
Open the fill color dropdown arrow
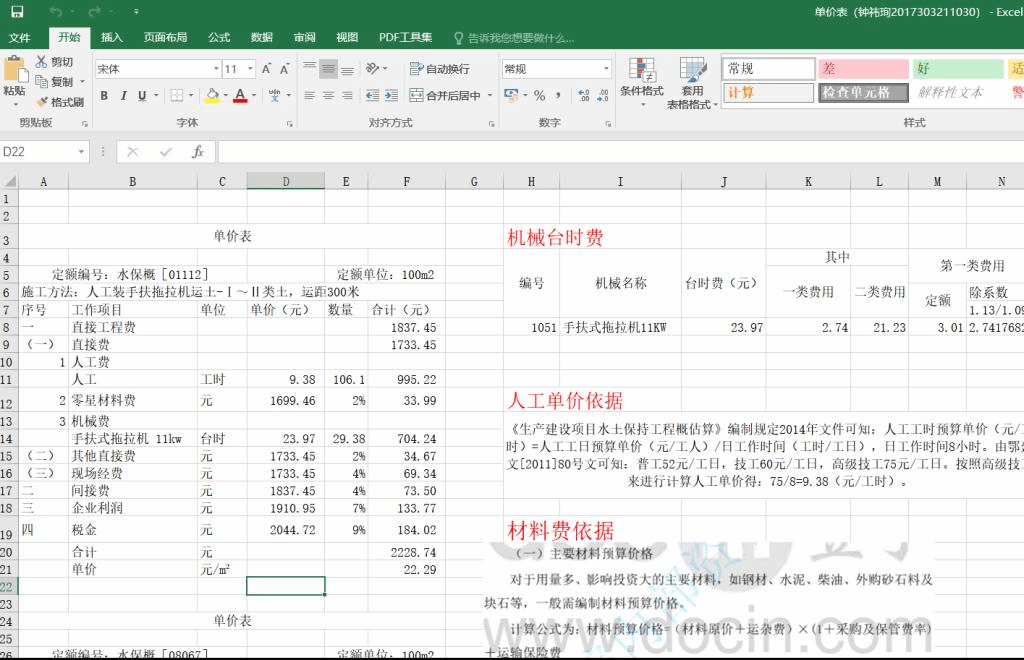(226, 95)
